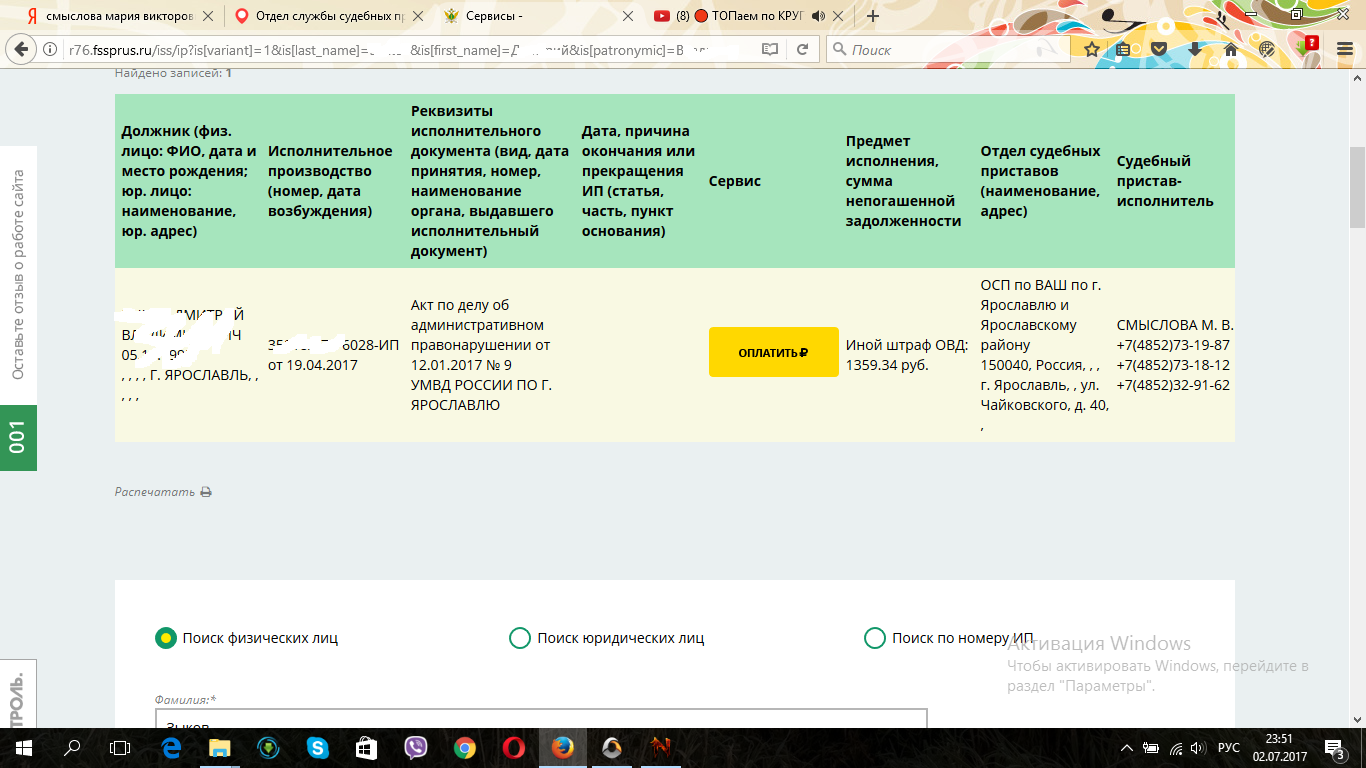Click the от 19.04.2017 date text
The image size is (1366, 768).
pyautogui.click(x=313, y=365)
